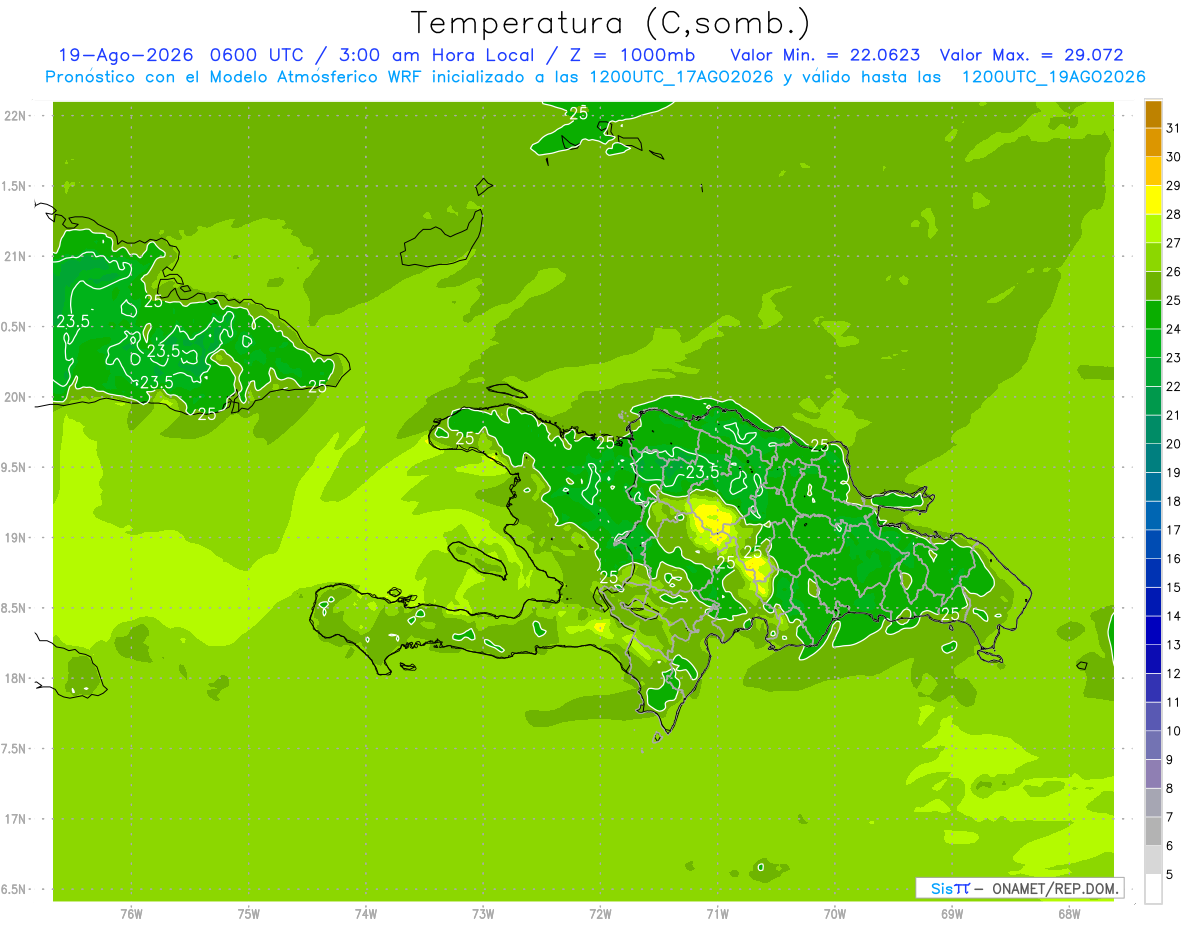Click the "72W" longitude axis label
This screenshot has height=927, width=1200.
[600, 914]
